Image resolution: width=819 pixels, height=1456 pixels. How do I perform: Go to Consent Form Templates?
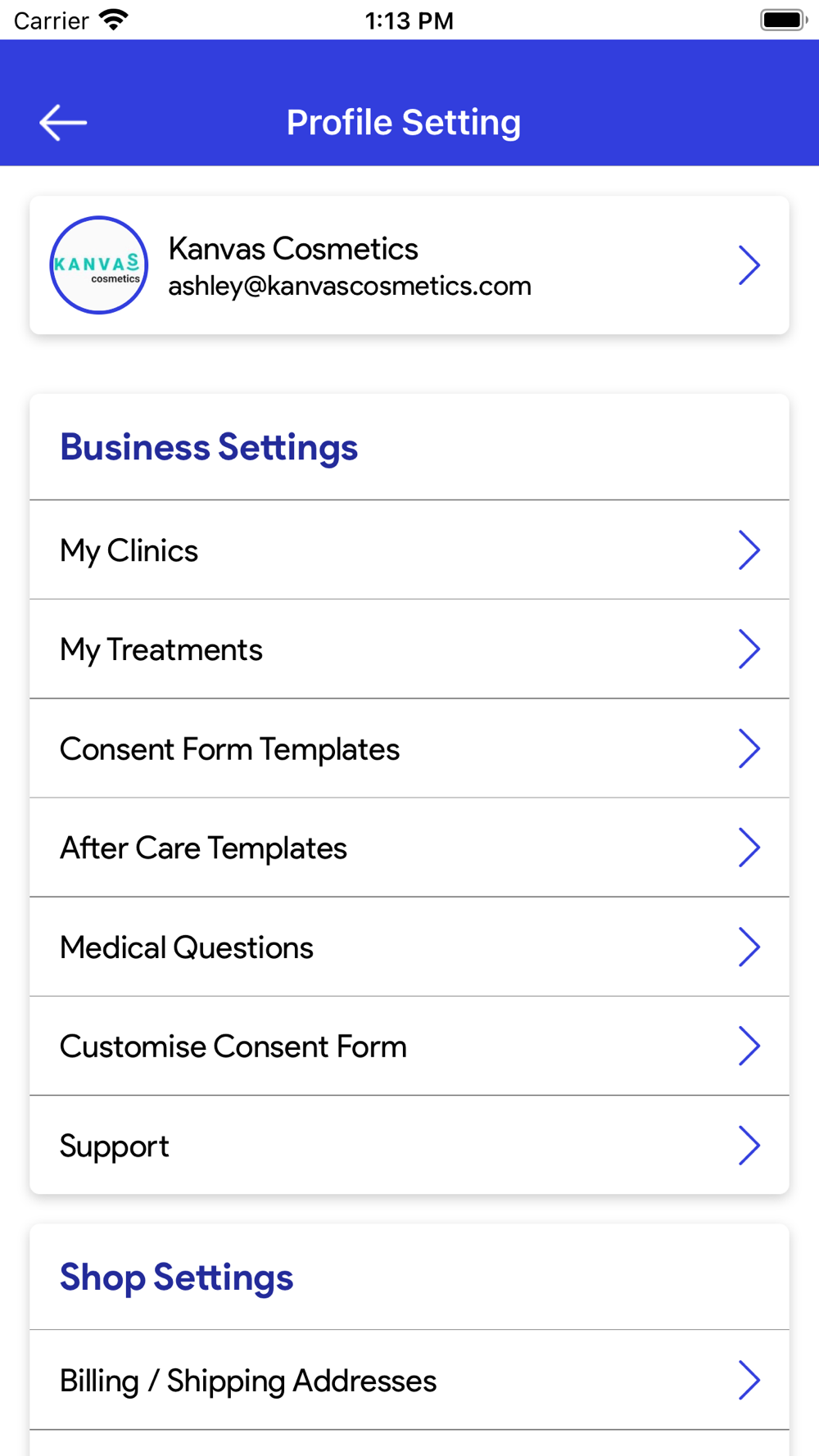click(409, 748)
